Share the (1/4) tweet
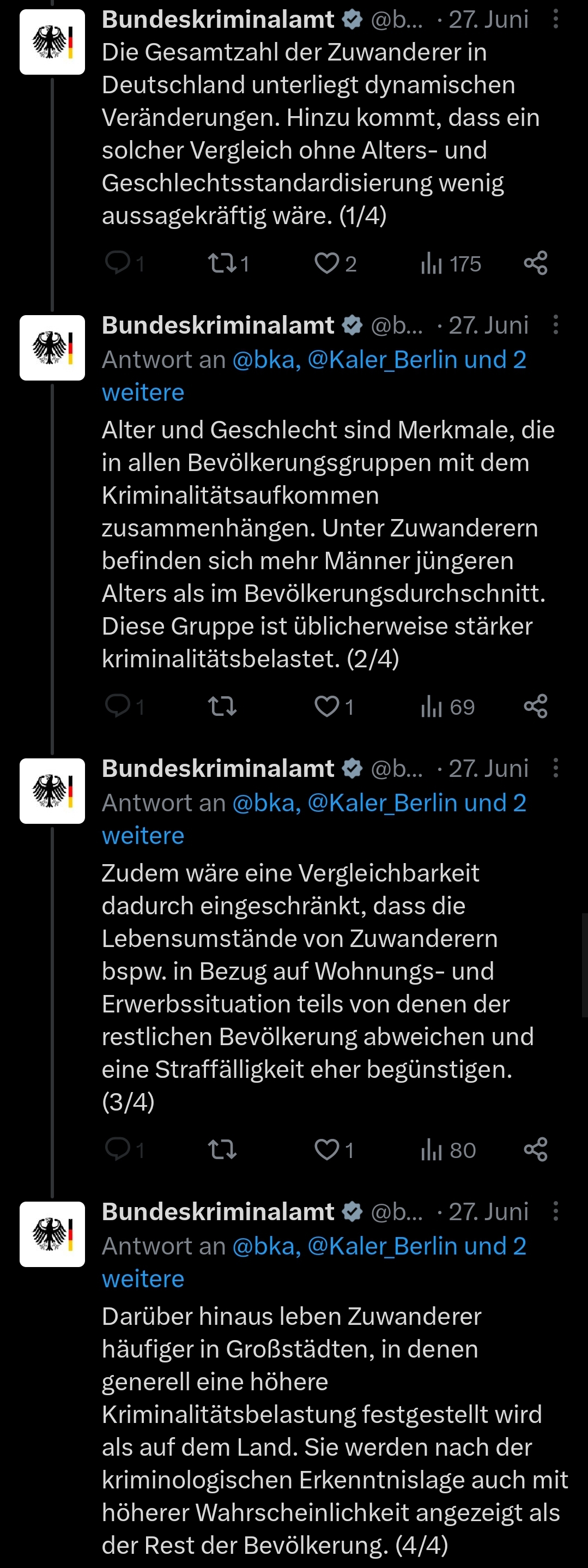 (x=536, y=263)
